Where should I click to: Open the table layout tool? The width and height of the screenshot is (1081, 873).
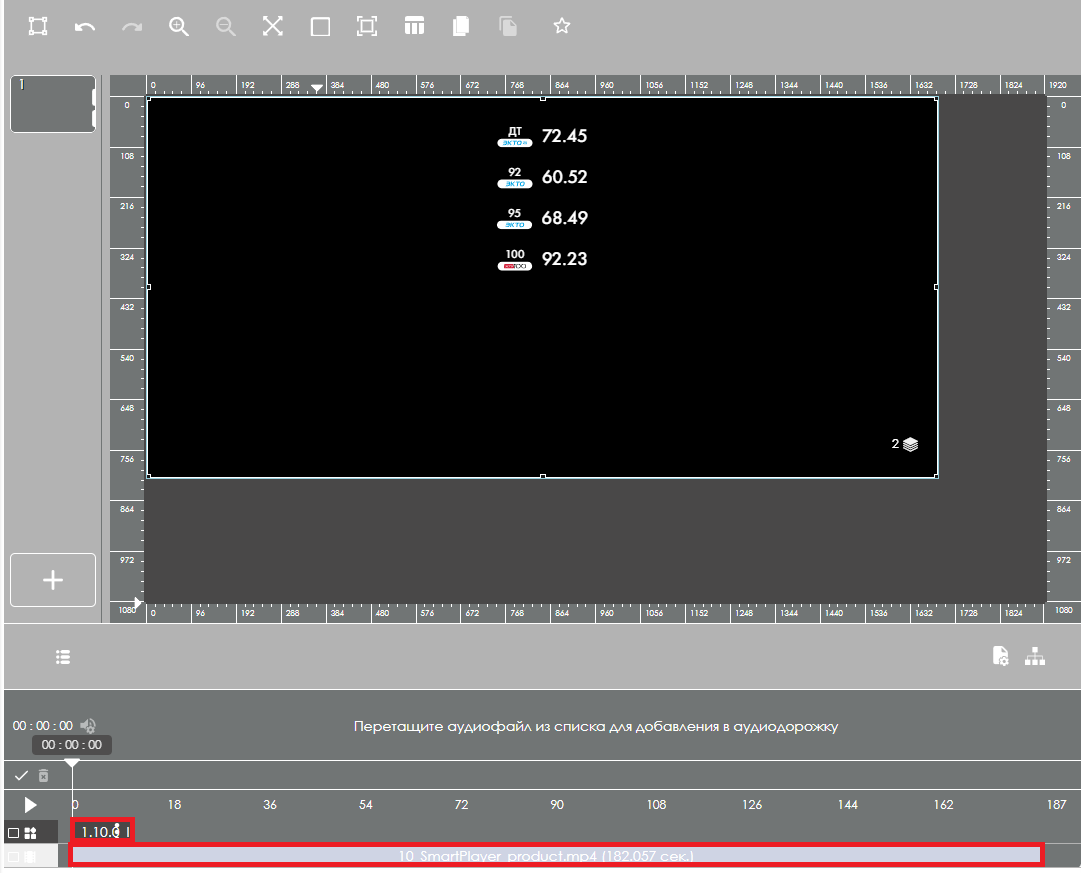pos(414,27)
